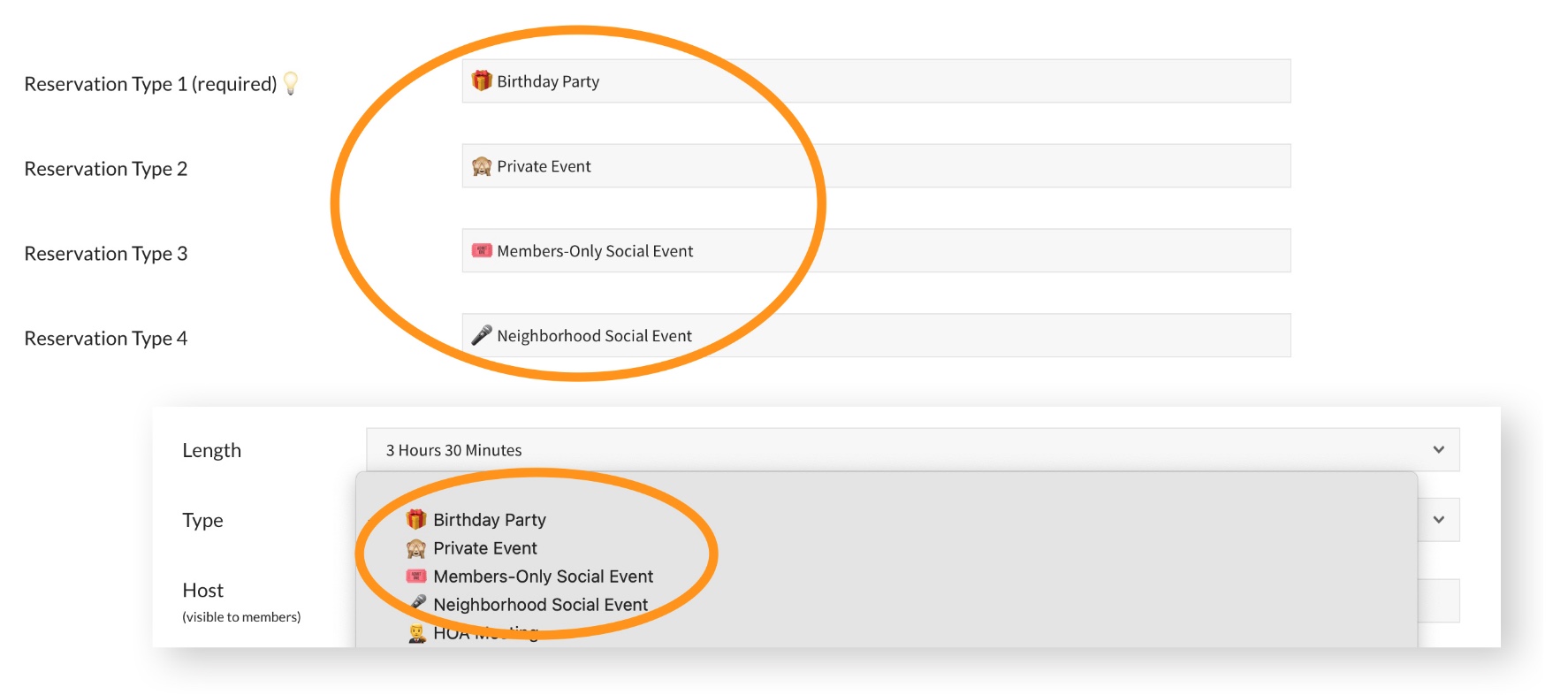Click the gift icon in the Type dropdown list
This screenshot has width=1568, height=695.
click(416, 519)
